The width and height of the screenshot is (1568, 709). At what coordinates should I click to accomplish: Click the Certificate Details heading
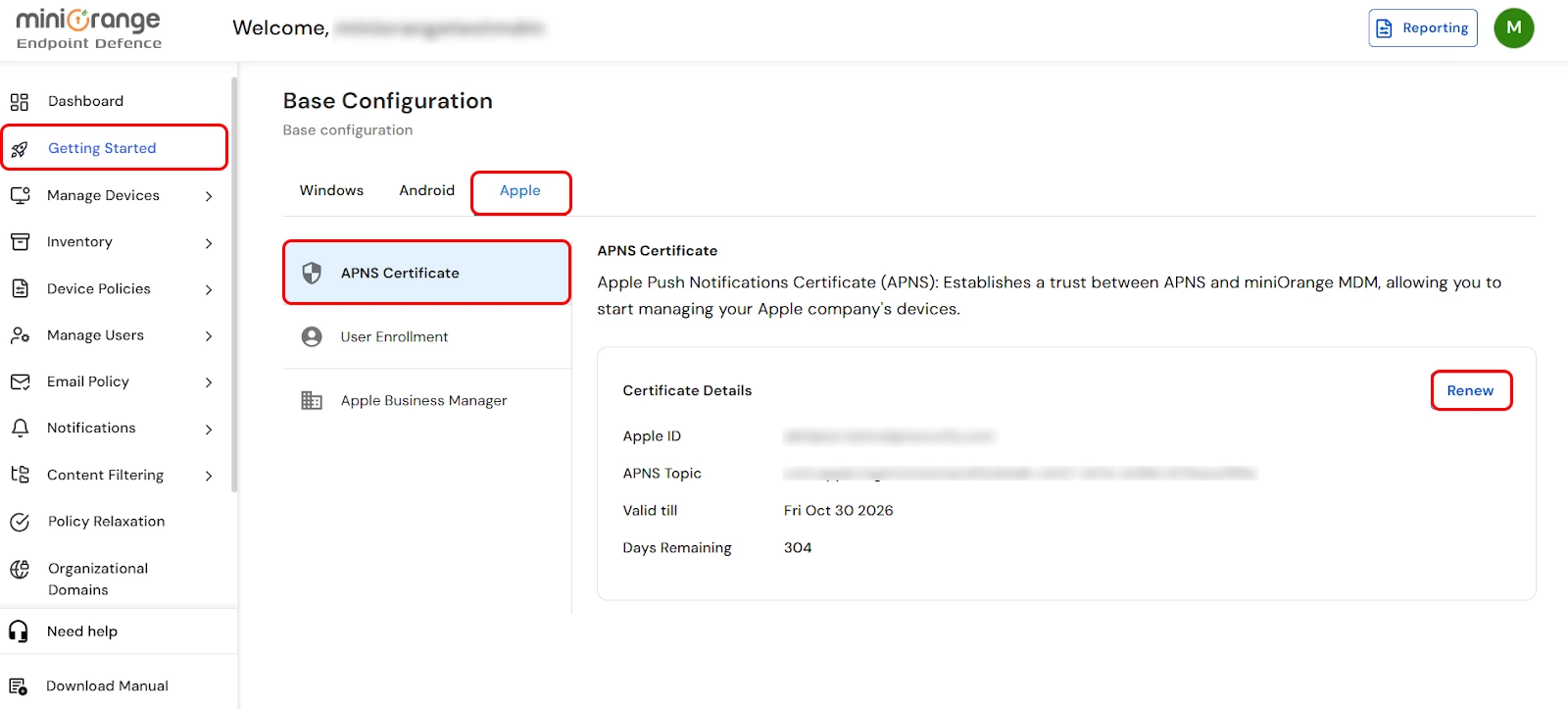click(687, 390)
